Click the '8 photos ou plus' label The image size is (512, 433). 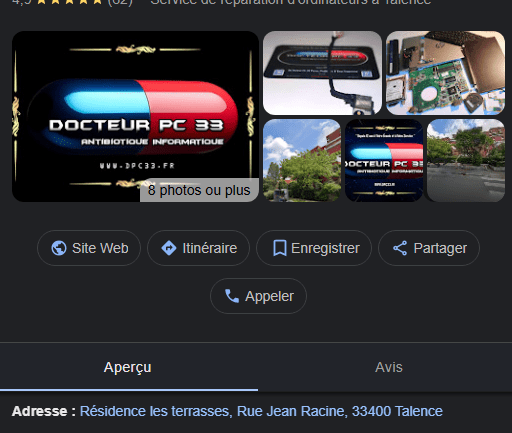(x=199, y=190)
